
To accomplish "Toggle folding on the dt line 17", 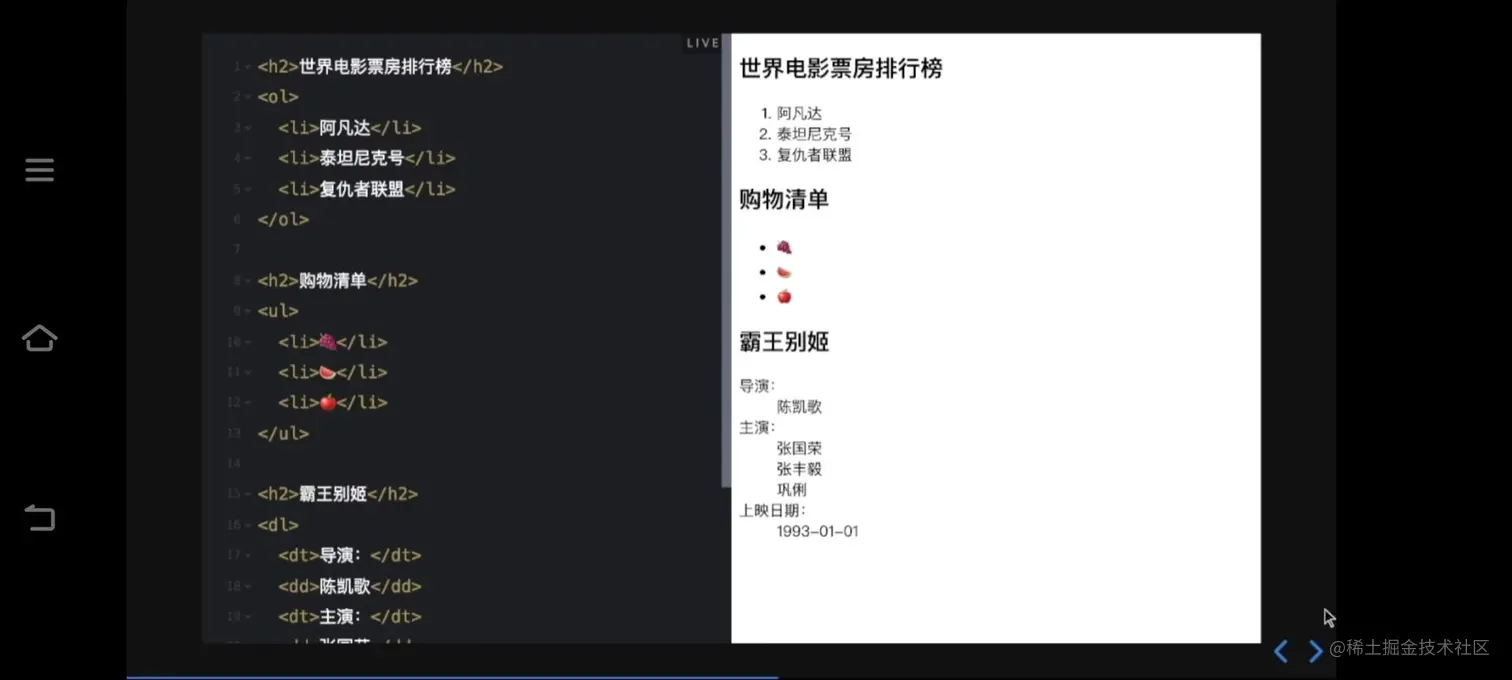I will pos(246,555).
